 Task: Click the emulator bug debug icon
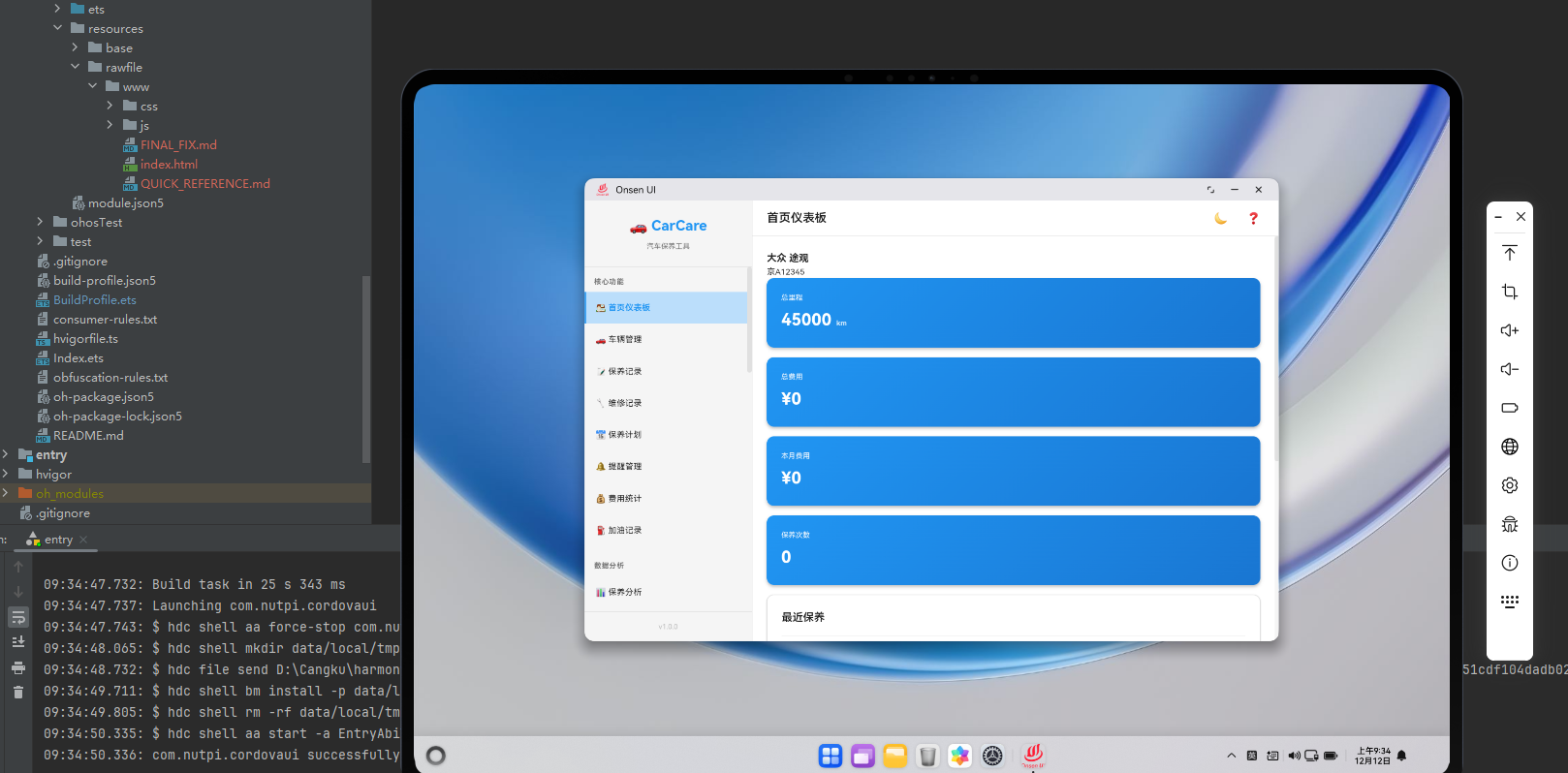pyautogui.click(x=1510, y=524)
